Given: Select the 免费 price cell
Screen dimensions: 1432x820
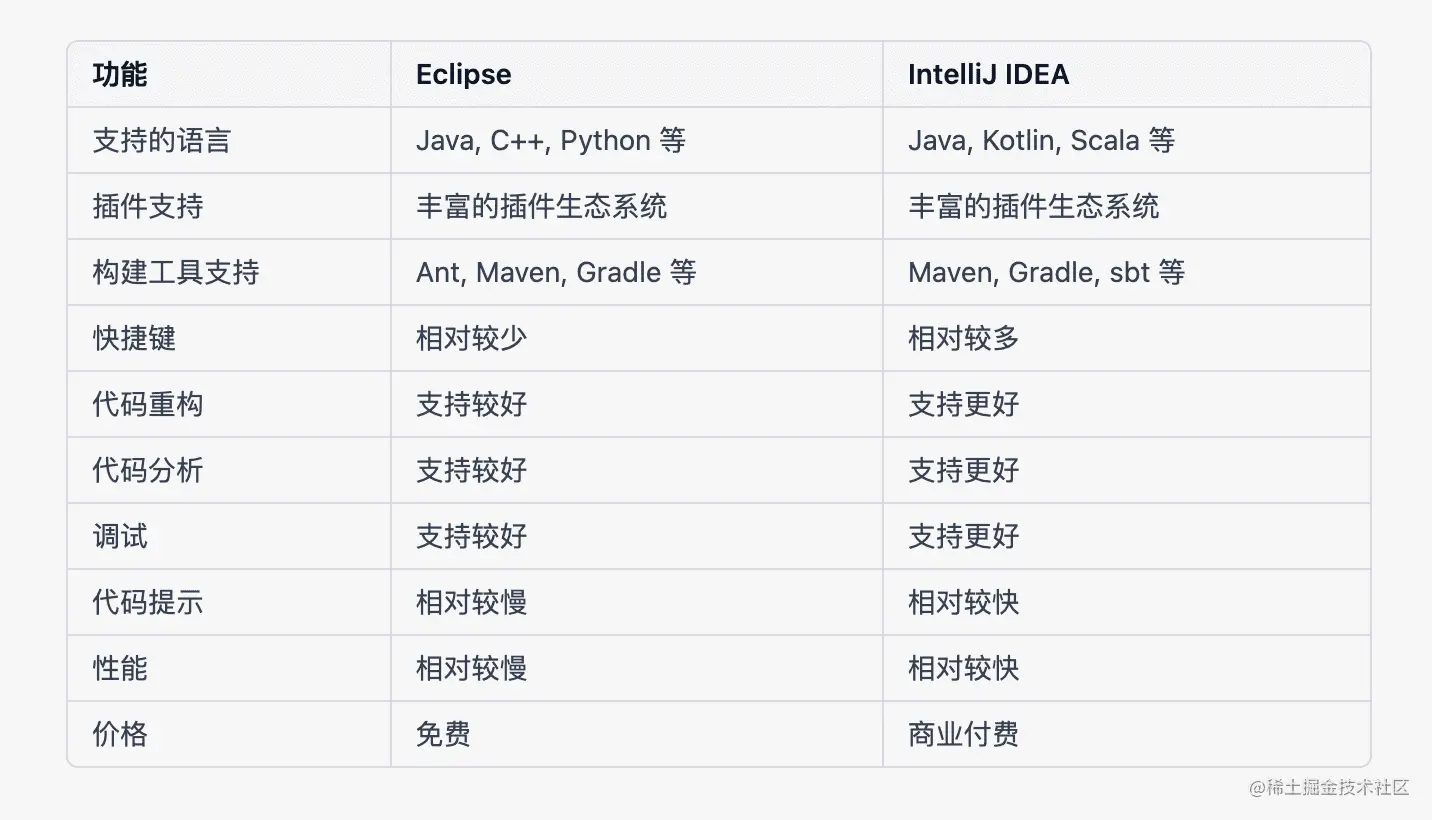Looking at the screenshot, I should 443,734.
